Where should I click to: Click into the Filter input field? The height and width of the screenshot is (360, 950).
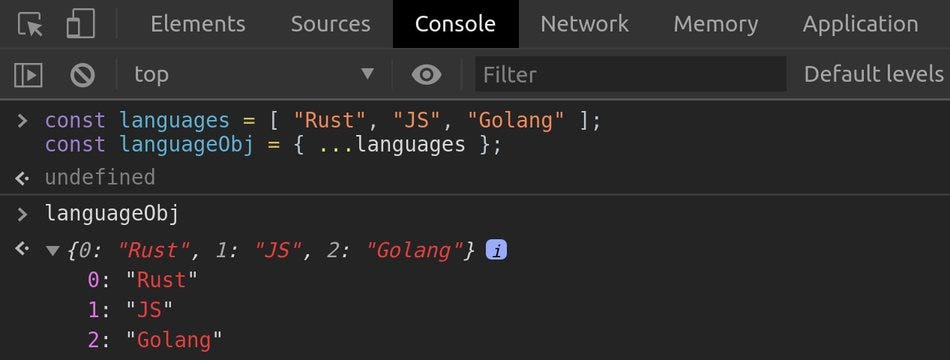coord(631,75)
